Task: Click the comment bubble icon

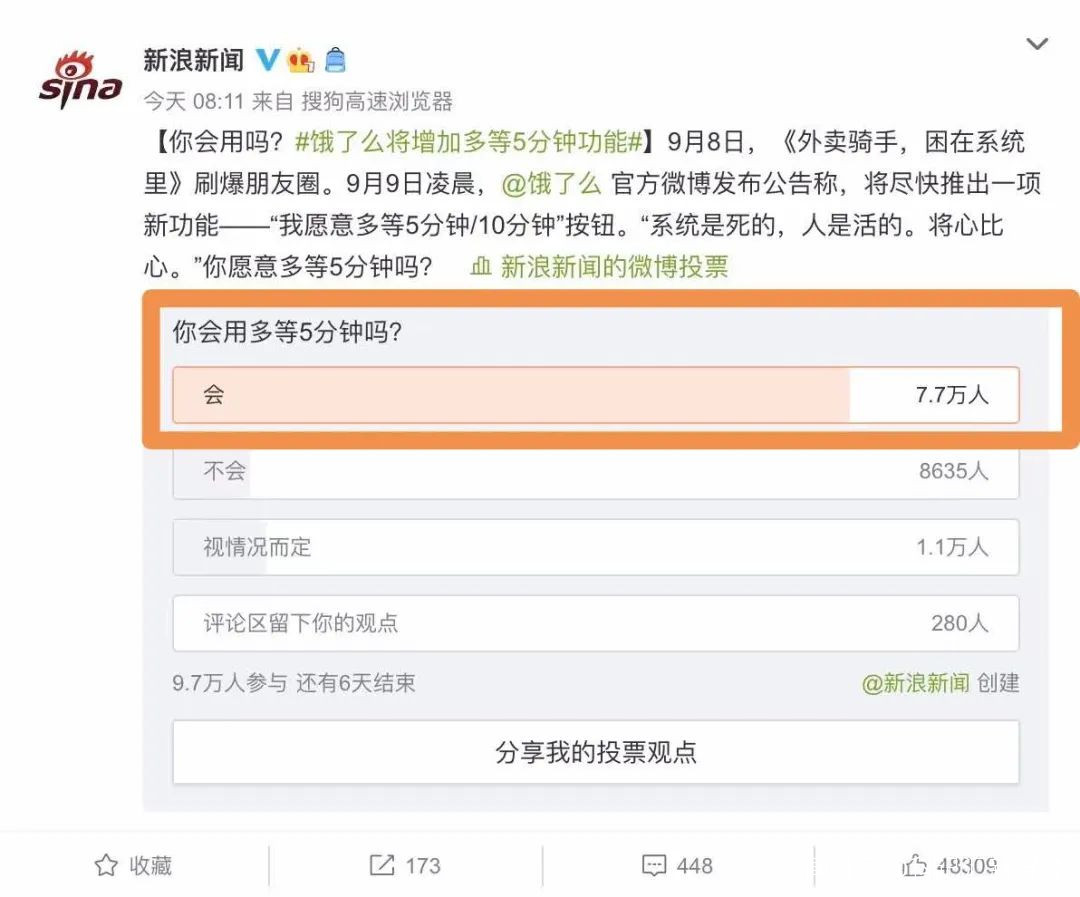Action: pyautogui.click(x=654, y=865)
